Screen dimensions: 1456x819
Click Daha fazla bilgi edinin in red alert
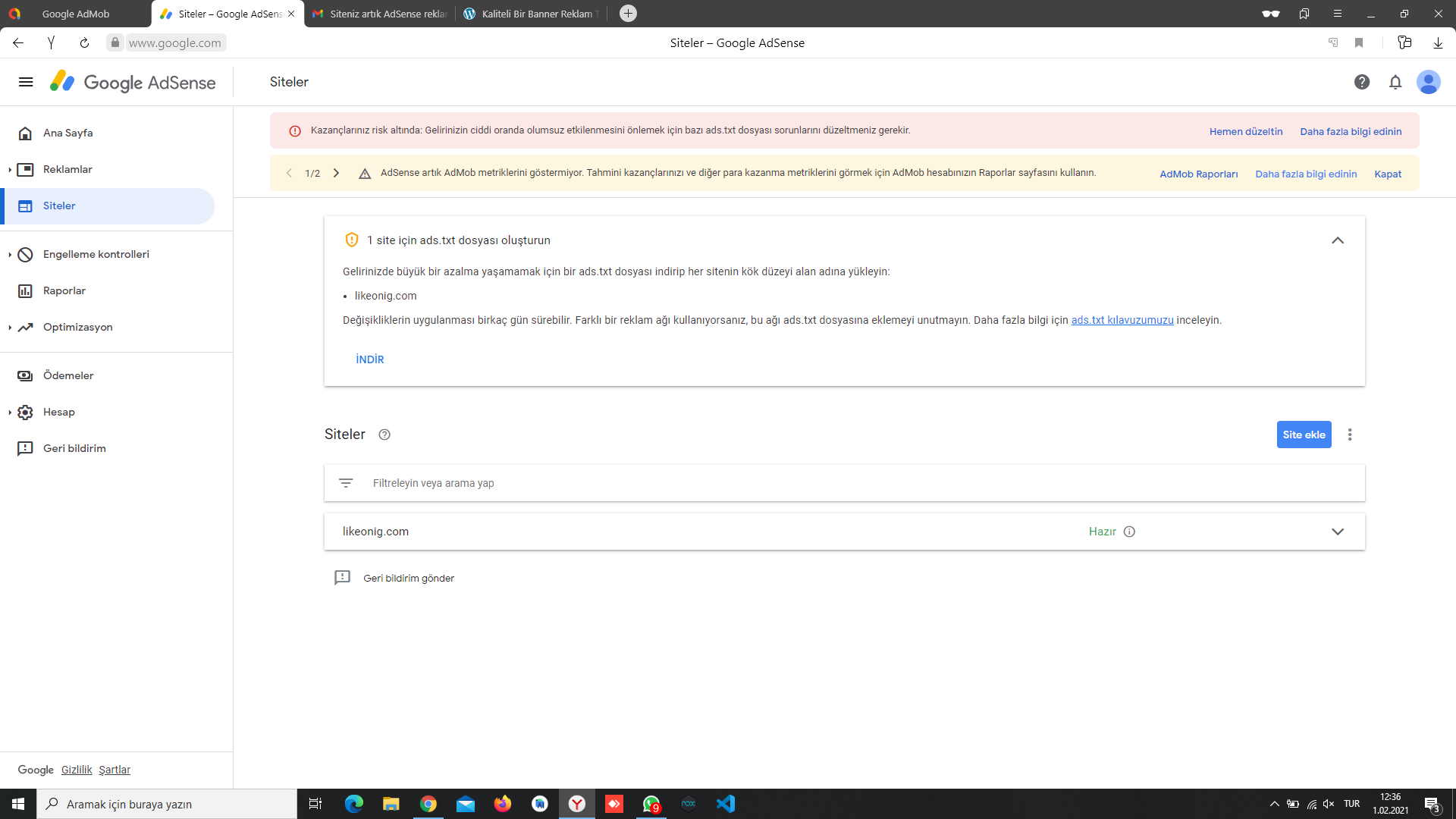point(1351,131)
